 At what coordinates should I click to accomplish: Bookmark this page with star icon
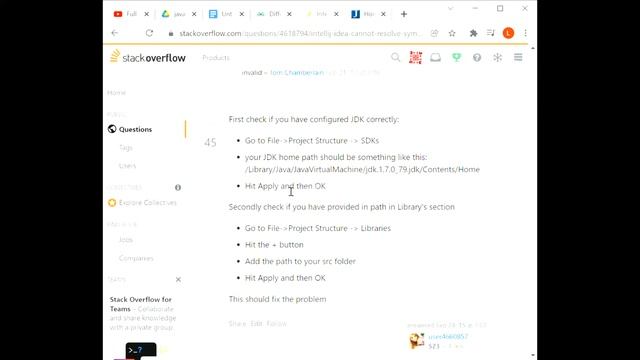[452, 33]
